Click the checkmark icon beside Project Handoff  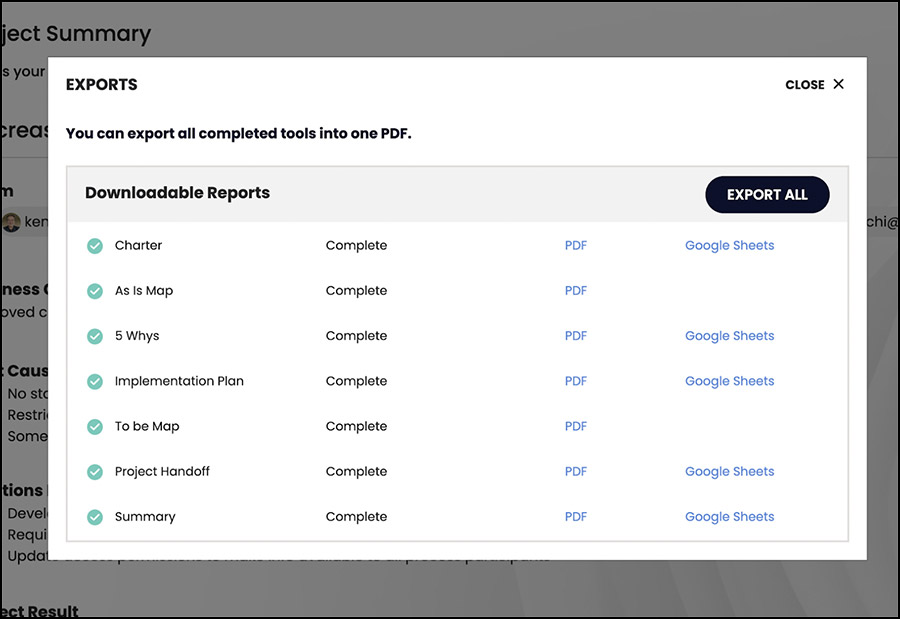[95, 472]
